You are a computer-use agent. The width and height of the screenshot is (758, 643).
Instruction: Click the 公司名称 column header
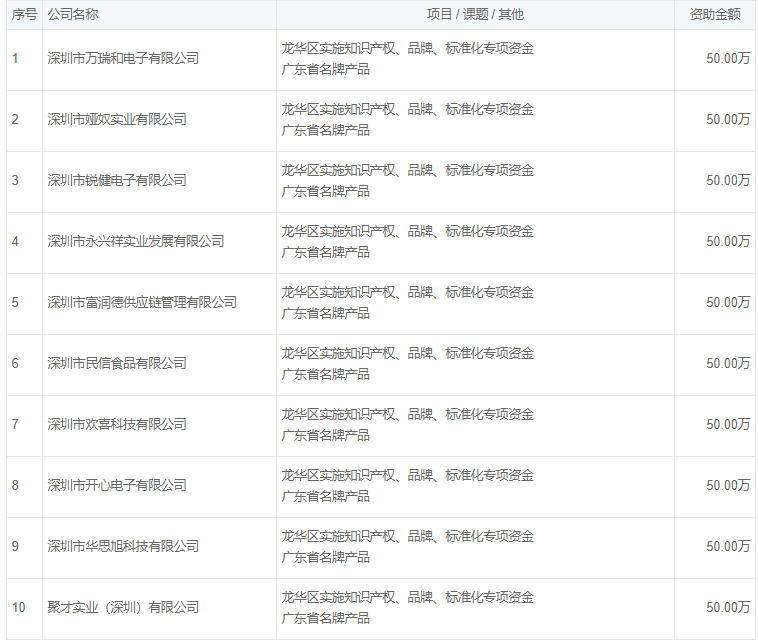(x=73, y=15)
